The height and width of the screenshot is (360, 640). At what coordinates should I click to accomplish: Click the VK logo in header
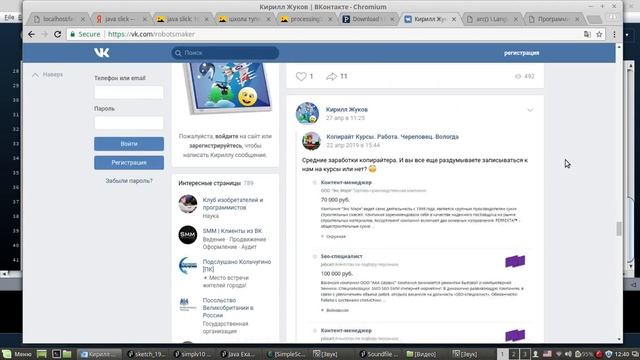point(102,53)
